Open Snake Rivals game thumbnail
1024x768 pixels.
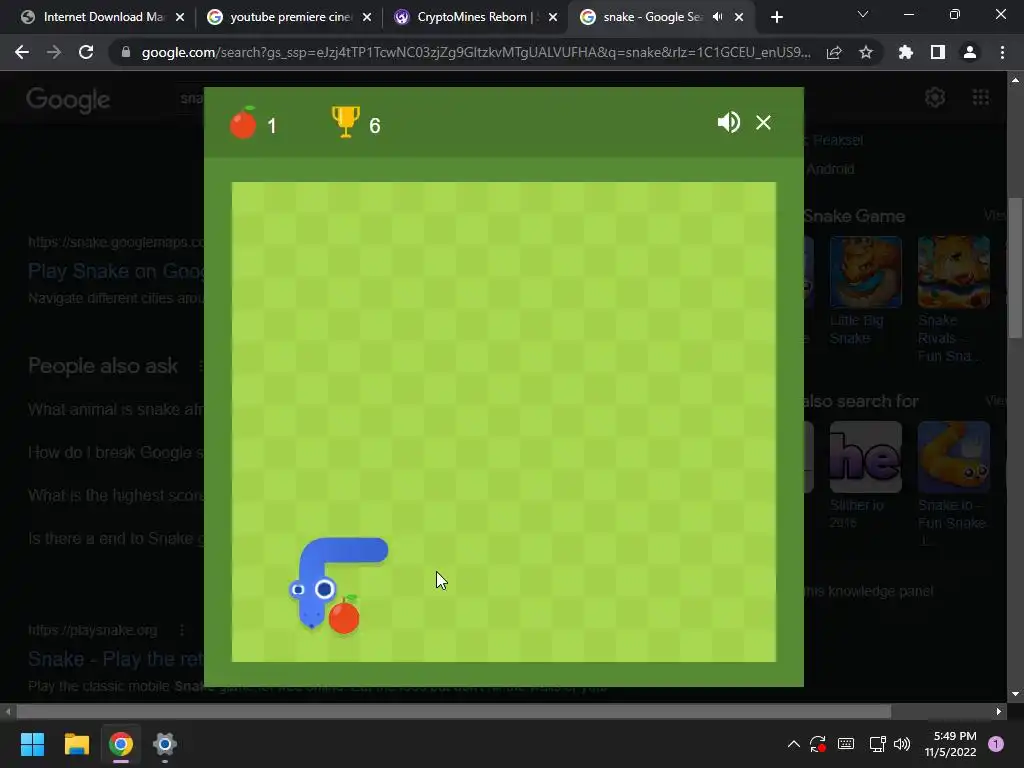coord(953,272)
